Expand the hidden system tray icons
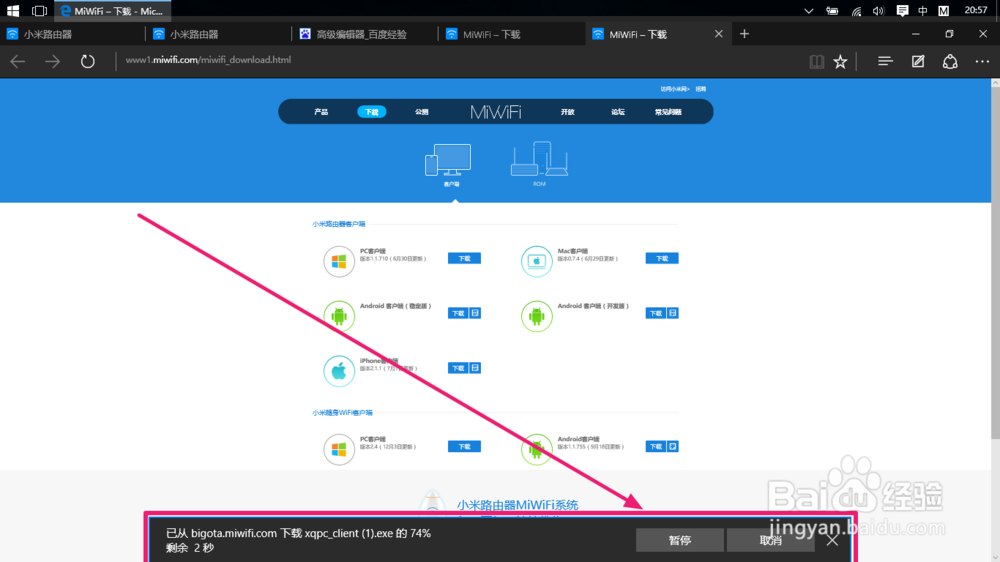 coord(809,11)
